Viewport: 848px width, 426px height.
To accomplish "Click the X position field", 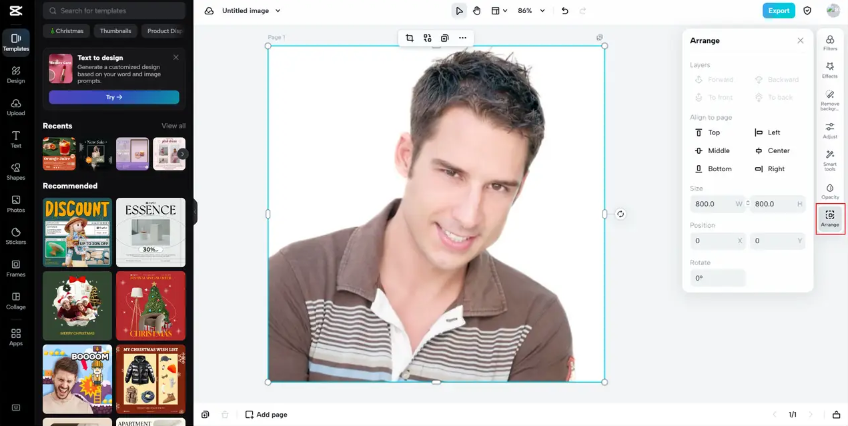I will (x=718, y=241).
